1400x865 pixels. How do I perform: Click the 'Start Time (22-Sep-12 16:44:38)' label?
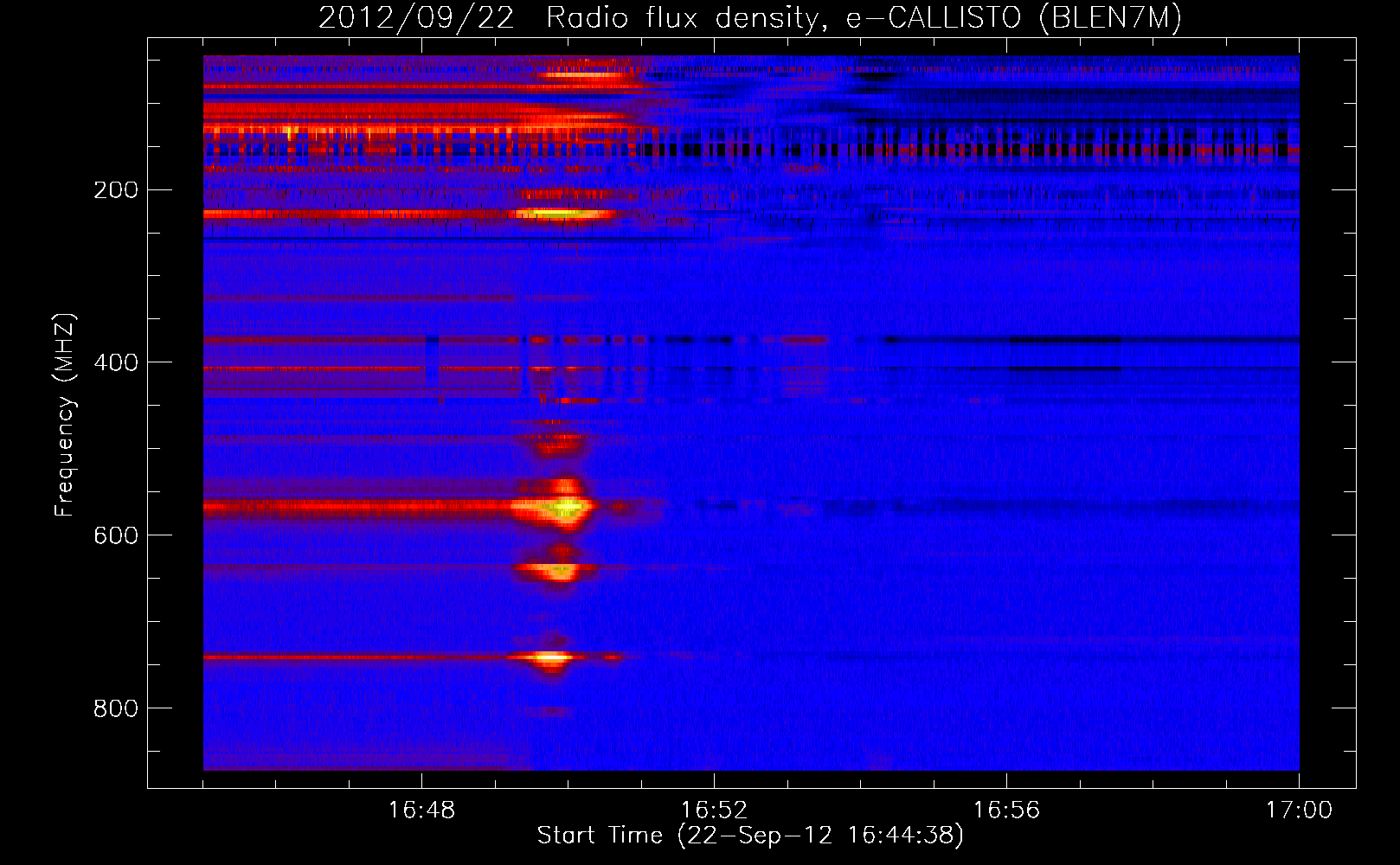(x=750, y=836)
